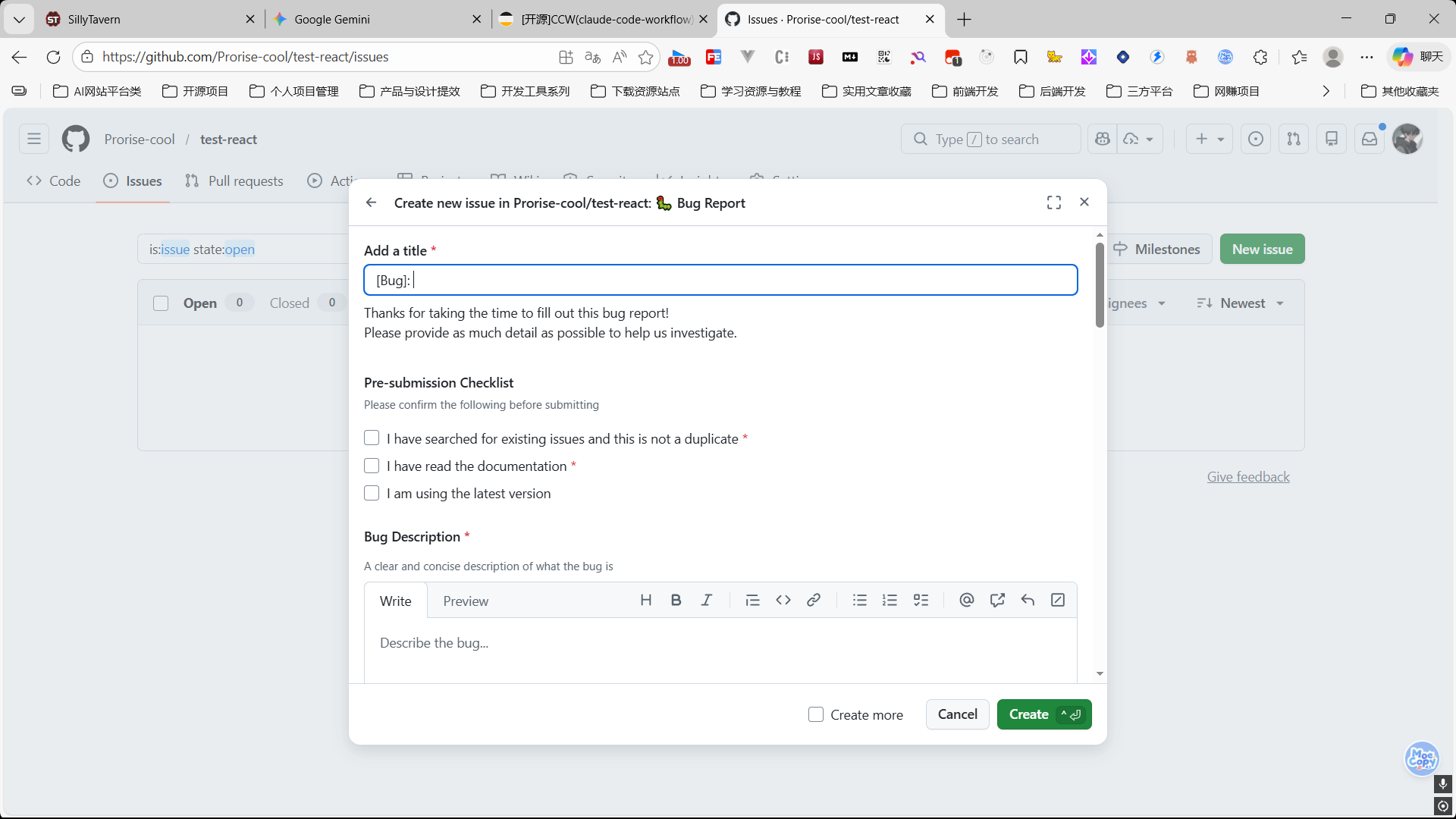Go back with dialog's left arrow
The image size is (1456, 819).
371,202
